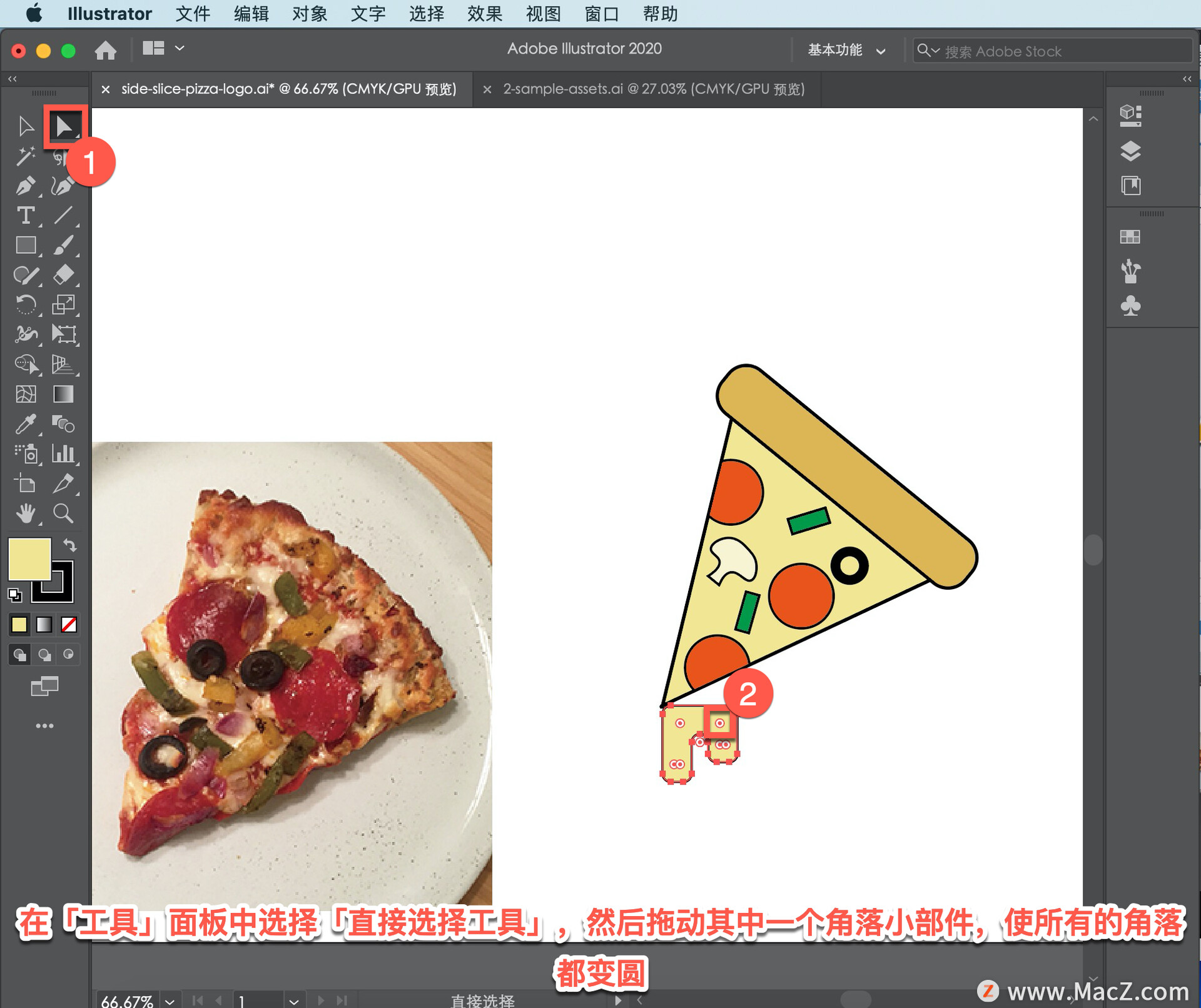Screen dimensions: 1201x1008
Task: Select the Direct Selection tool
Action: click(x=64, y=126)
